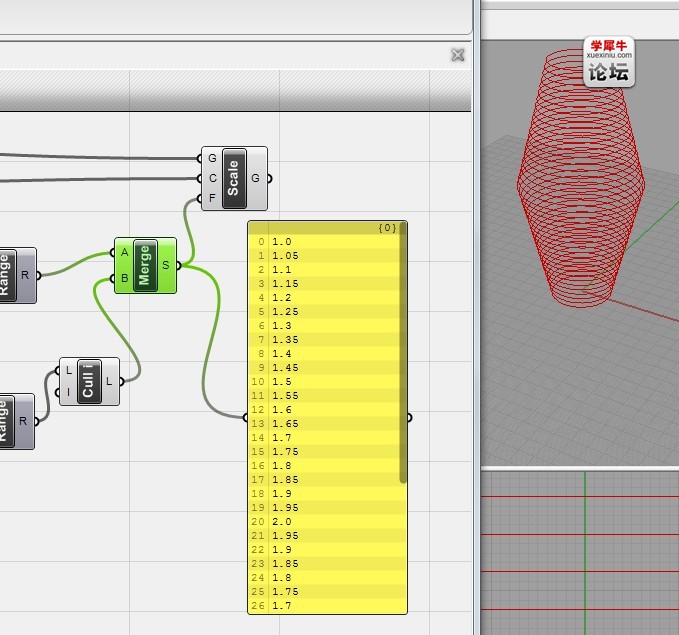This screenshot has height=635, width=679.
Task: Select panel row 23 value 1.85
Action: 327,564
